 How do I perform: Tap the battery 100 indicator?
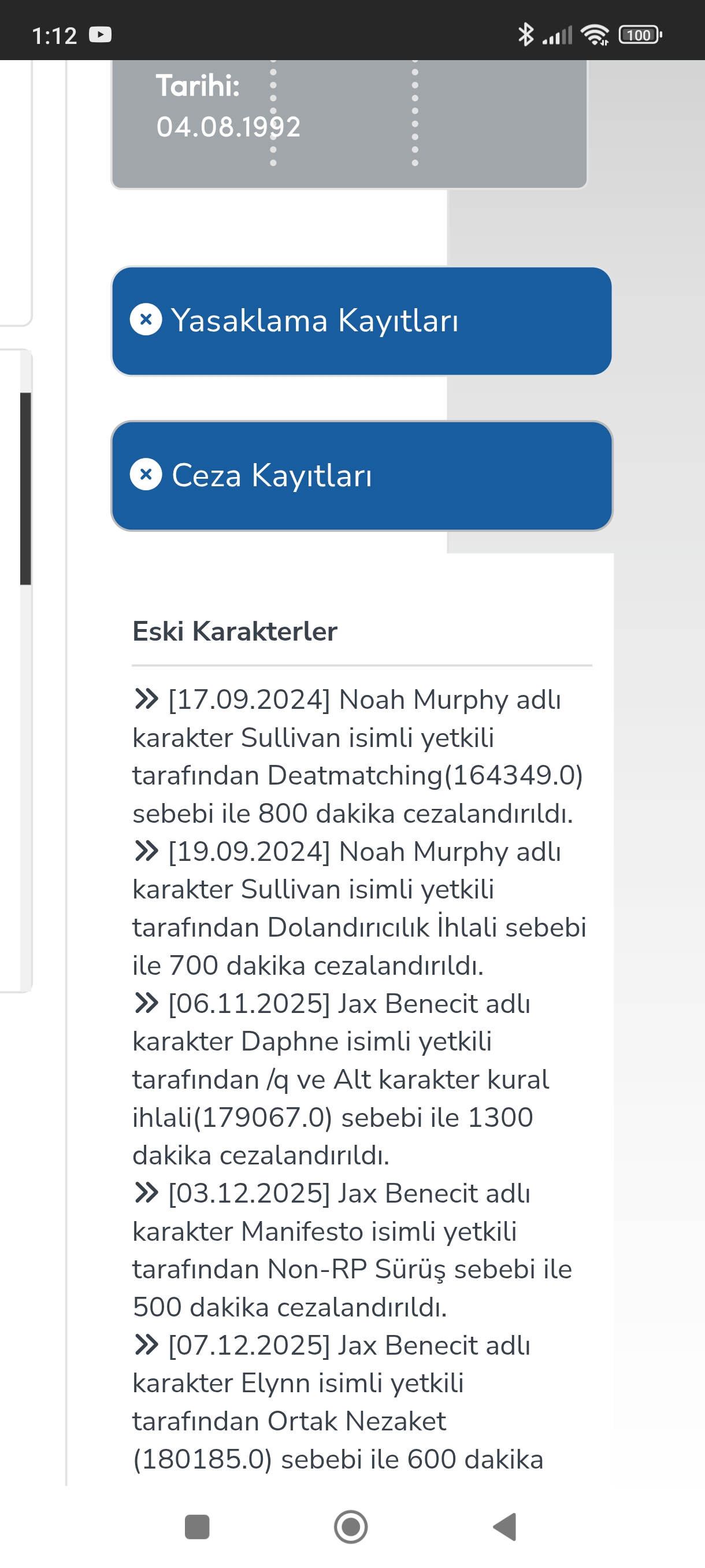coord(640,35)
